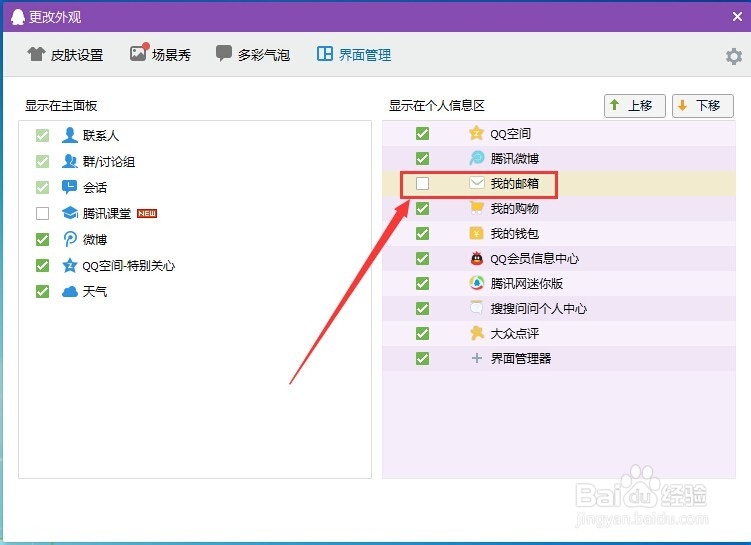The width and height of the screenshot is (751, 545).
Task: Click the 联系人 person icon
Action: (69, 135)
